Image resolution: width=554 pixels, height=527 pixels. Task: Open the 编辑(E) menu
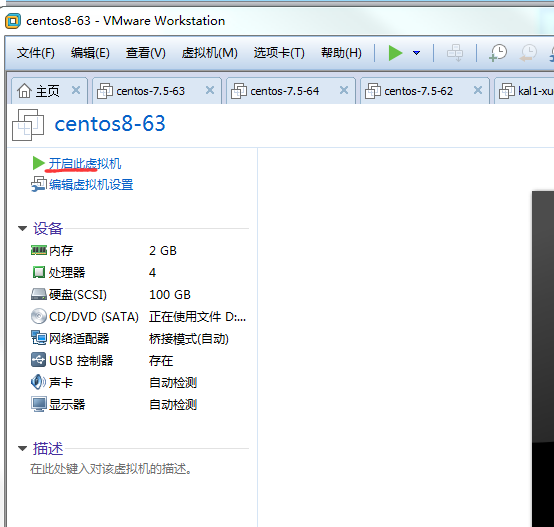coord(90,53)
